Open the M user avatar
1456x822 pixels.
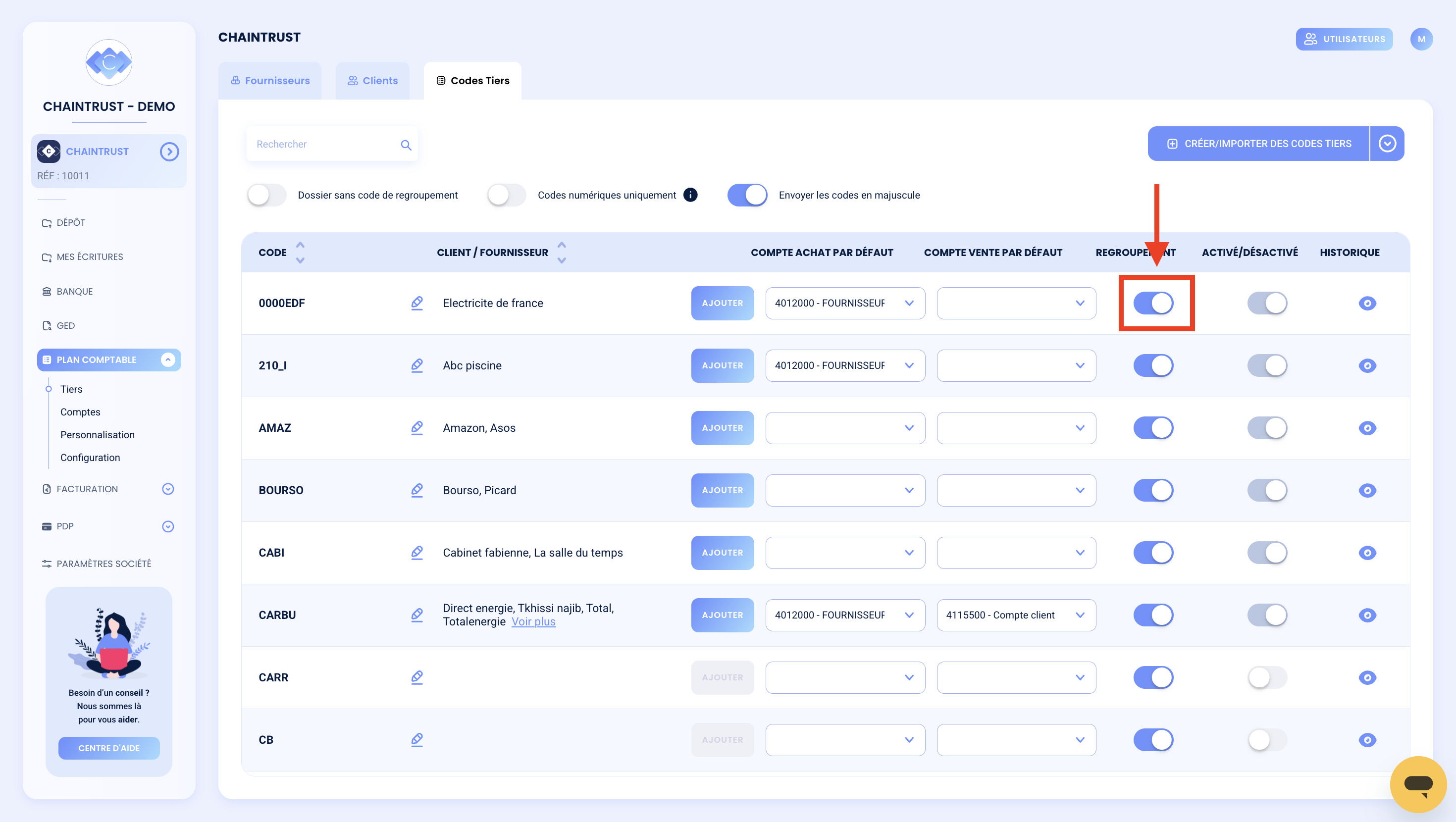1421,39
